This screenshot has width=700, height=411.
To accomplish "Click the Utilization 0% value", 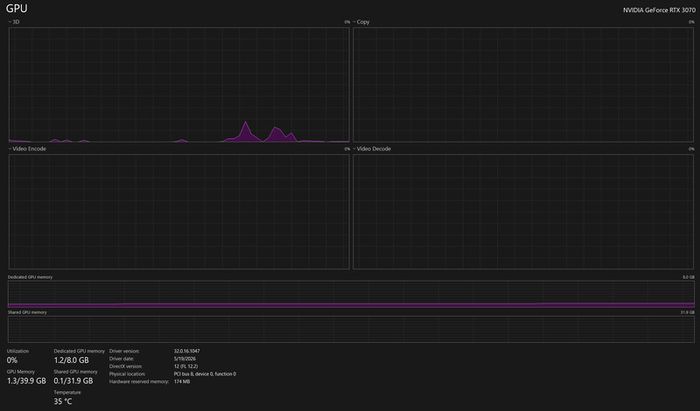I will tap(12, 360).
